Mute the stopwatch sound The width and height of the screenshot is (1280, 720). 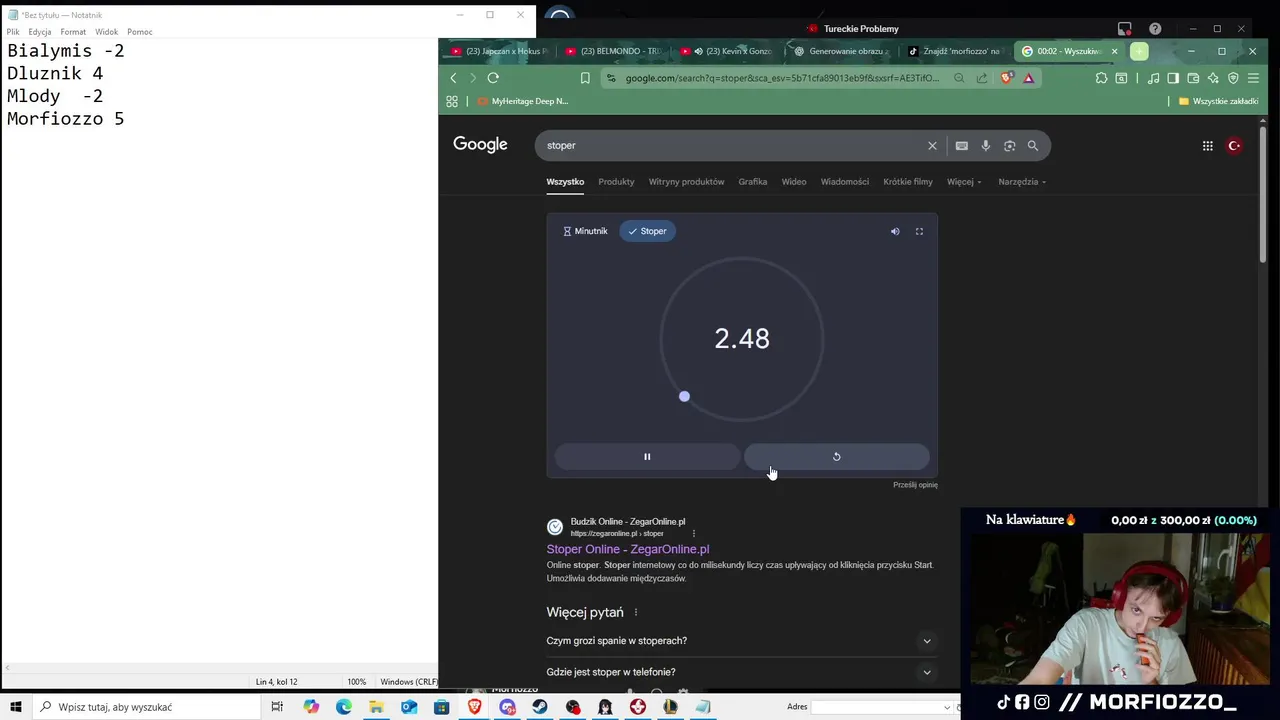click(x=895, y=231)
